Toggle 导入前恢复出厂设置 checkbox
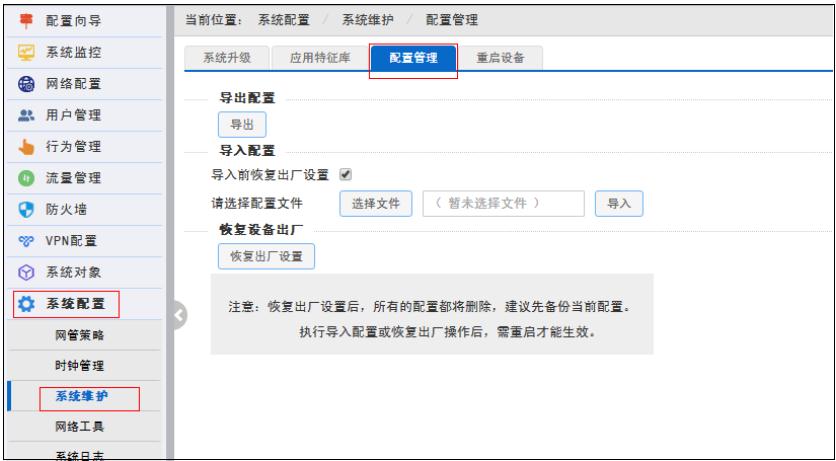This screenshot has height=461, width=836. point(345,174)
